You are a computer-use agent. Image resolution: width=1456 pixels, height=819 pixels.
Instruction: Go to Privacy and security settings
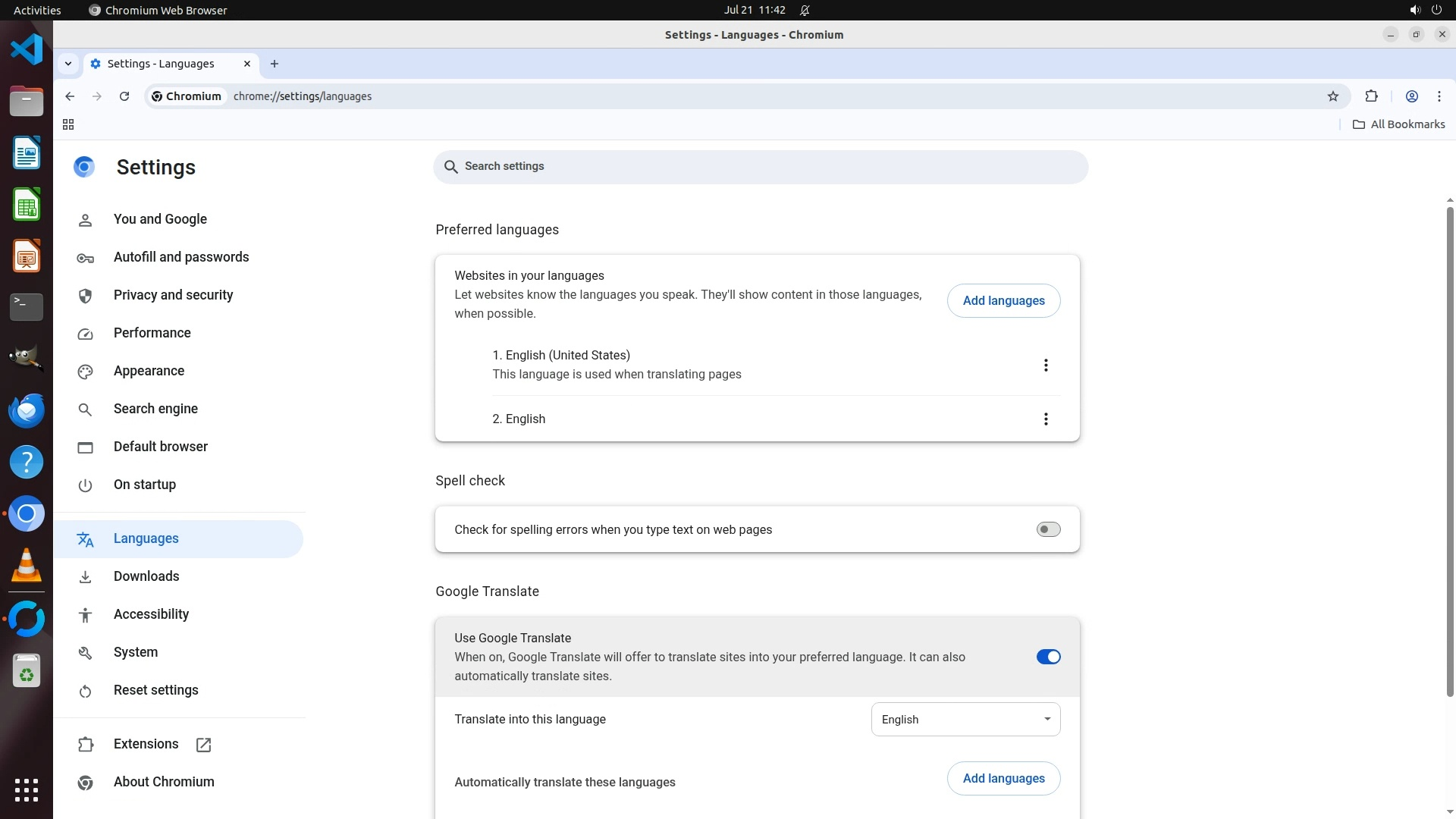pos(173,295)
